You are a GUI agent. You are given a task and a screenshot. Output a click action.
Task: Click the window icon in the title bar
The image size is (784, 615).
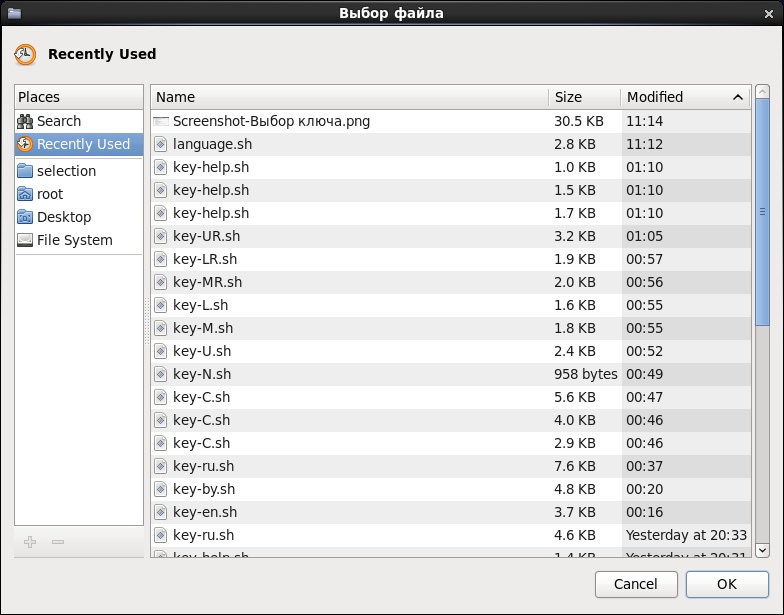click(x=14, y=13)
